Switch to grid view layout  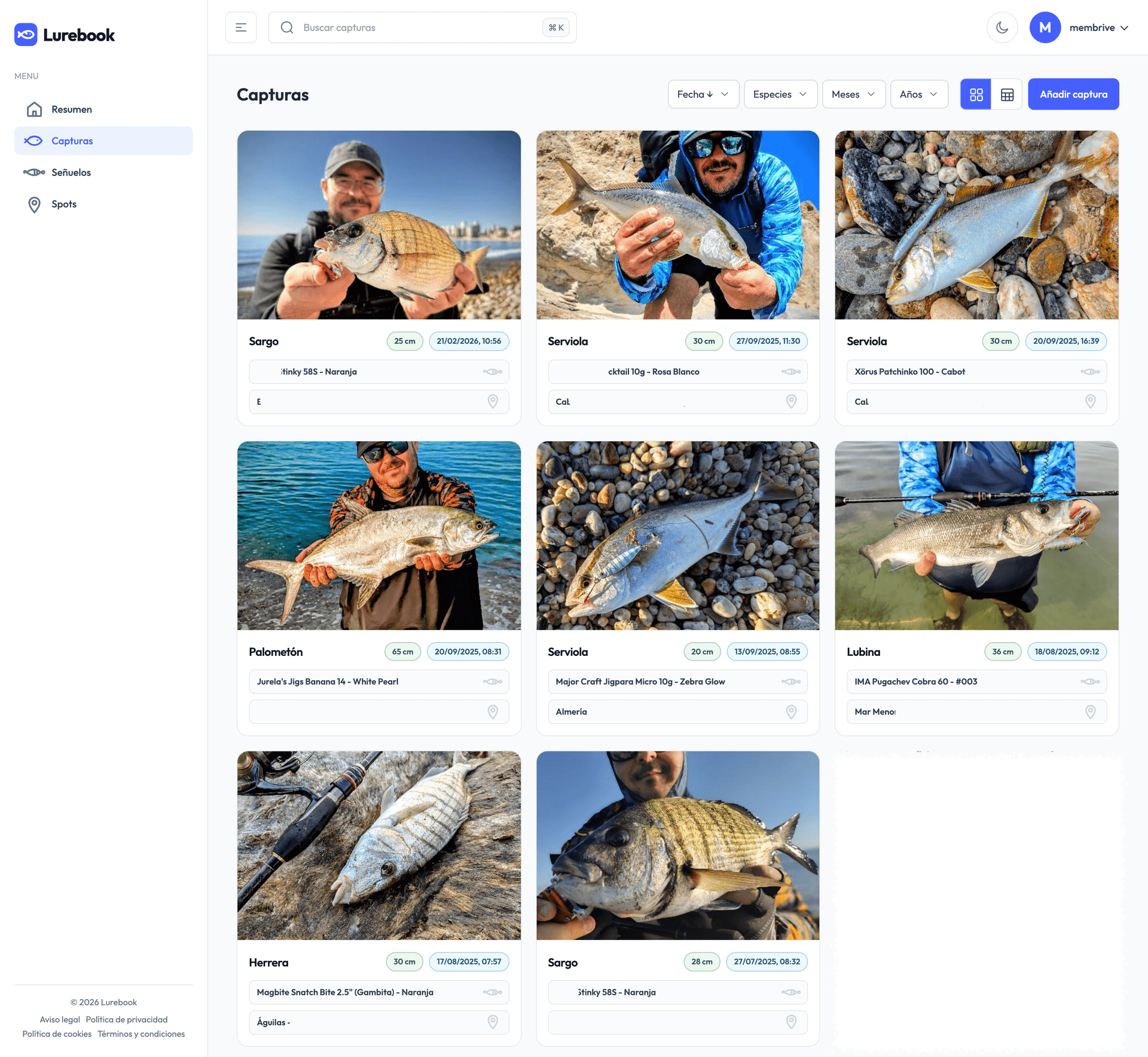point(976,94)
